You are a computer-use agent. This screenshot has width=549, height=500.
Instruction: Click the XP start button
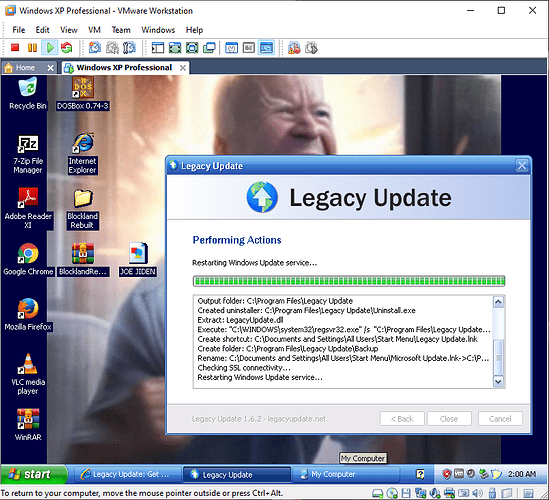point(34,474)
